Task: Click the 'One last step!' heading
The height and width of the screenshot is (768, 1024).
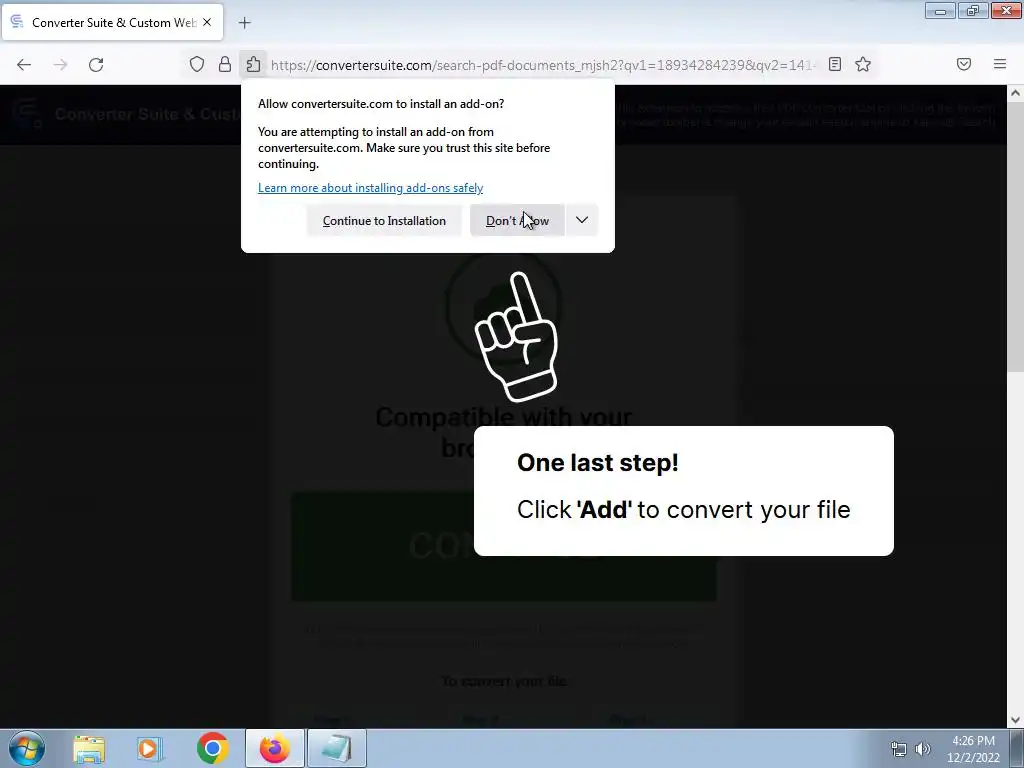Action: point(598,462)
